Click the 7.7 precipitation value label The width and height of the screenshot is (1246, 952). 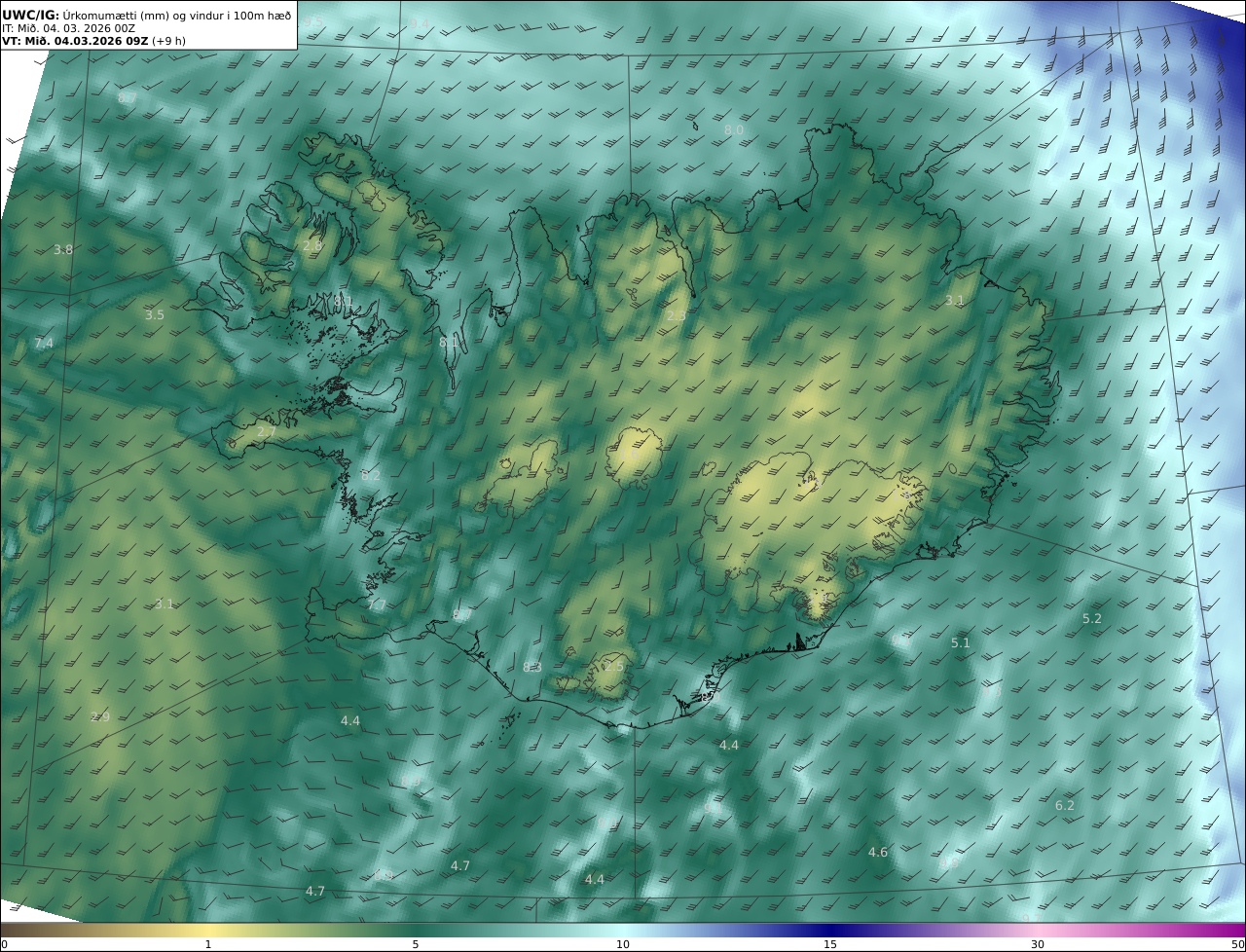click(377, 604)
